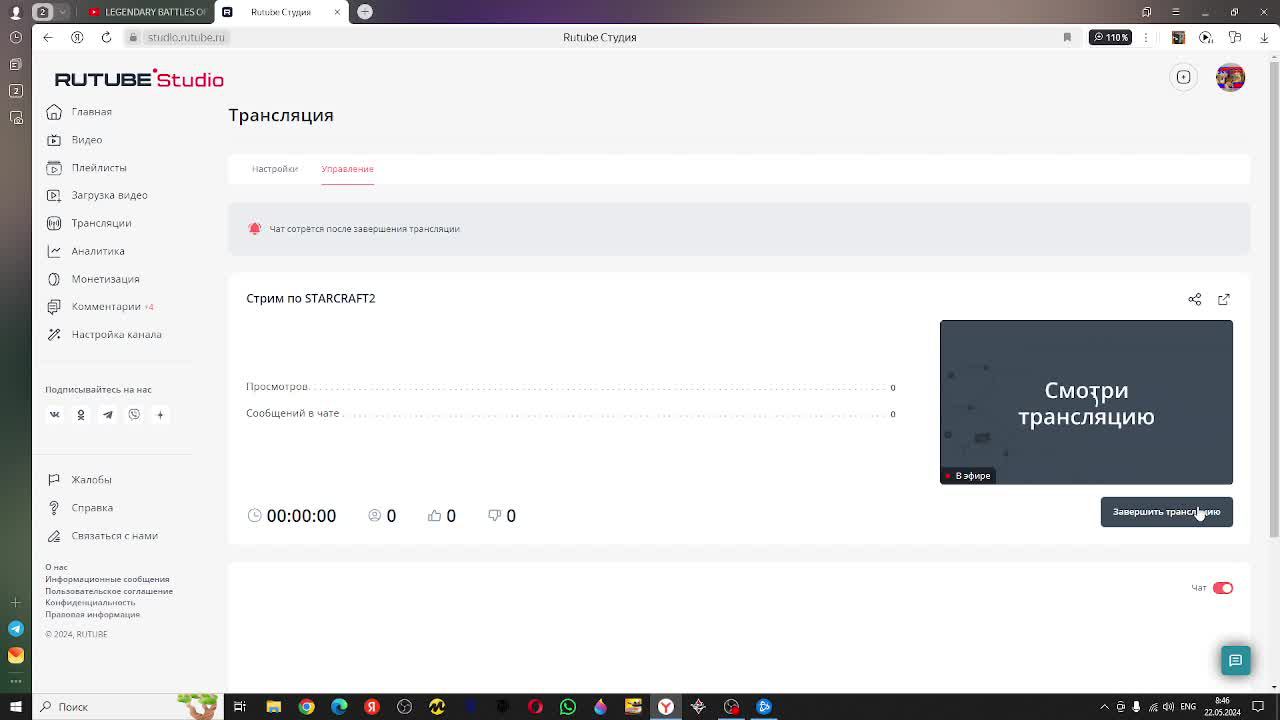Expand the tab group dropdown arrow
The width and height of the screenshot is (1280, 720).
(63, 12)
